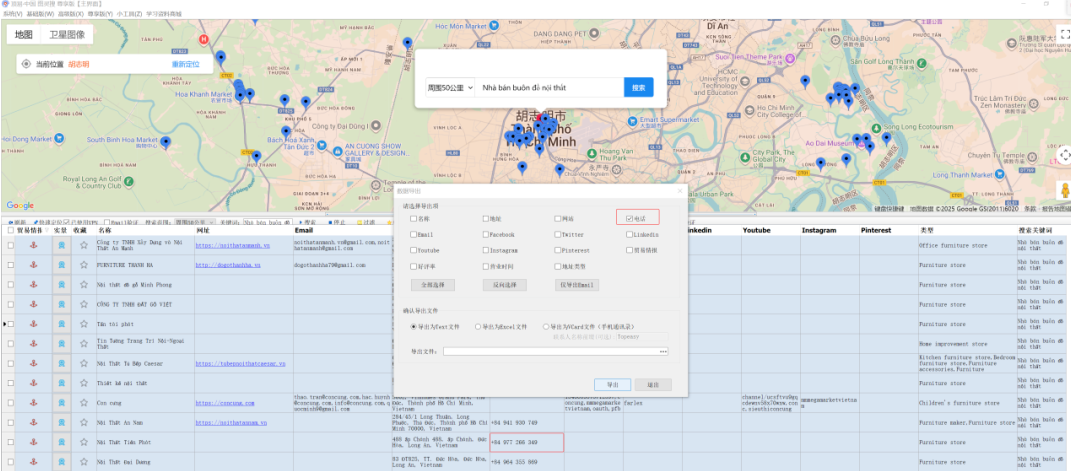The width and height of the screenshot is (1071, 471).
Task: Uncheck the 电话 export checkbox
Action: [x=629, y=217]
